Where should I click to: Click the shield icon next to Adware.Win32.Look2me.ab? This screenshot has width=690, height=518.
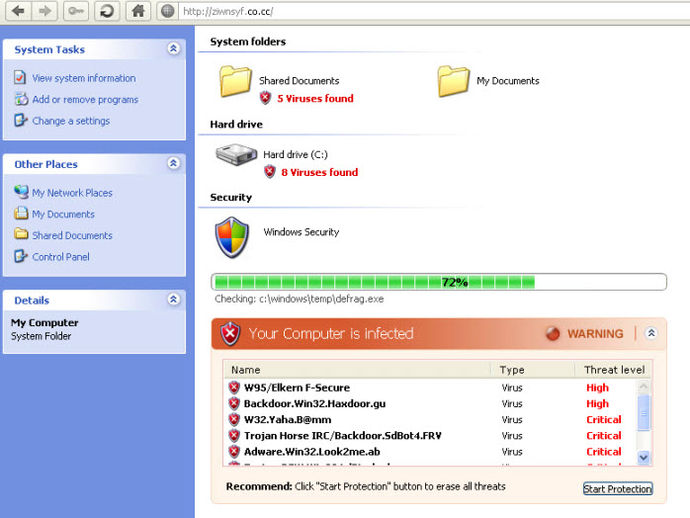pyautogui.click(x=234, y=451)
